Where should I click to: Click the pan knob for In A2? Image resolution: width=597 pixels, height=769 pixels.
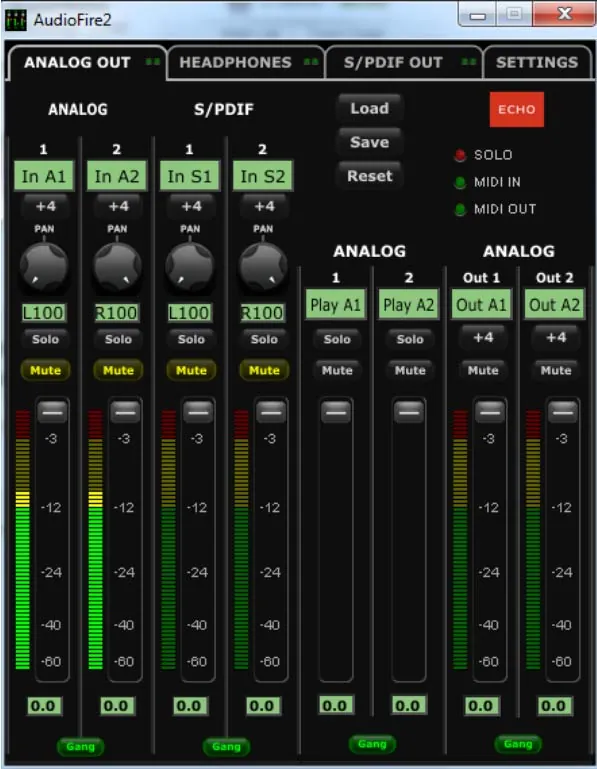pos(117,267)
